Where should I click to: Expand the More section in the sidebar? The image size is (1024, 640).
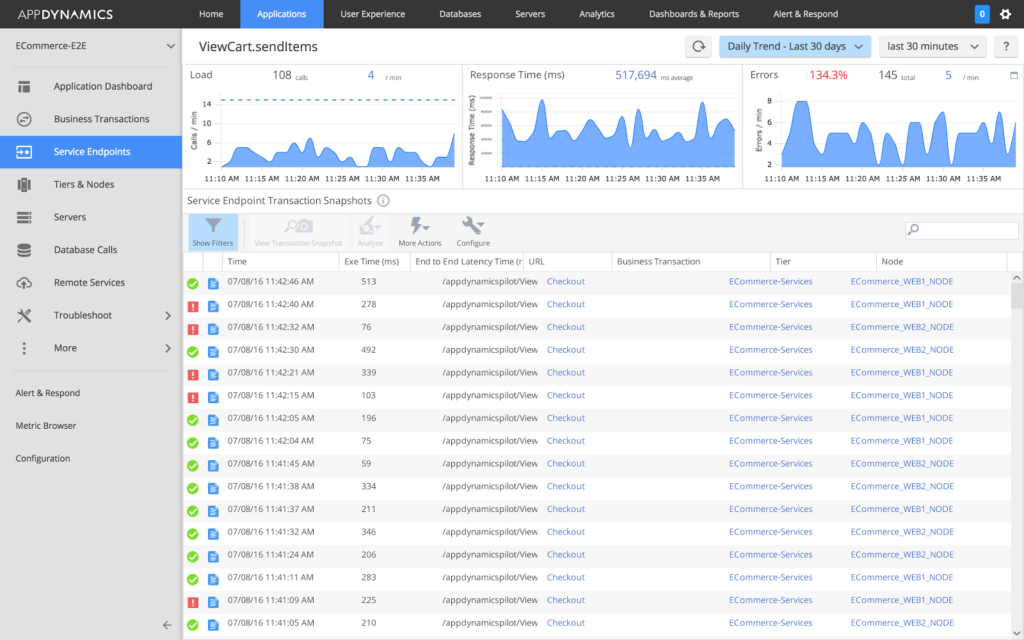pyautogui.click(x=65, y=347)
